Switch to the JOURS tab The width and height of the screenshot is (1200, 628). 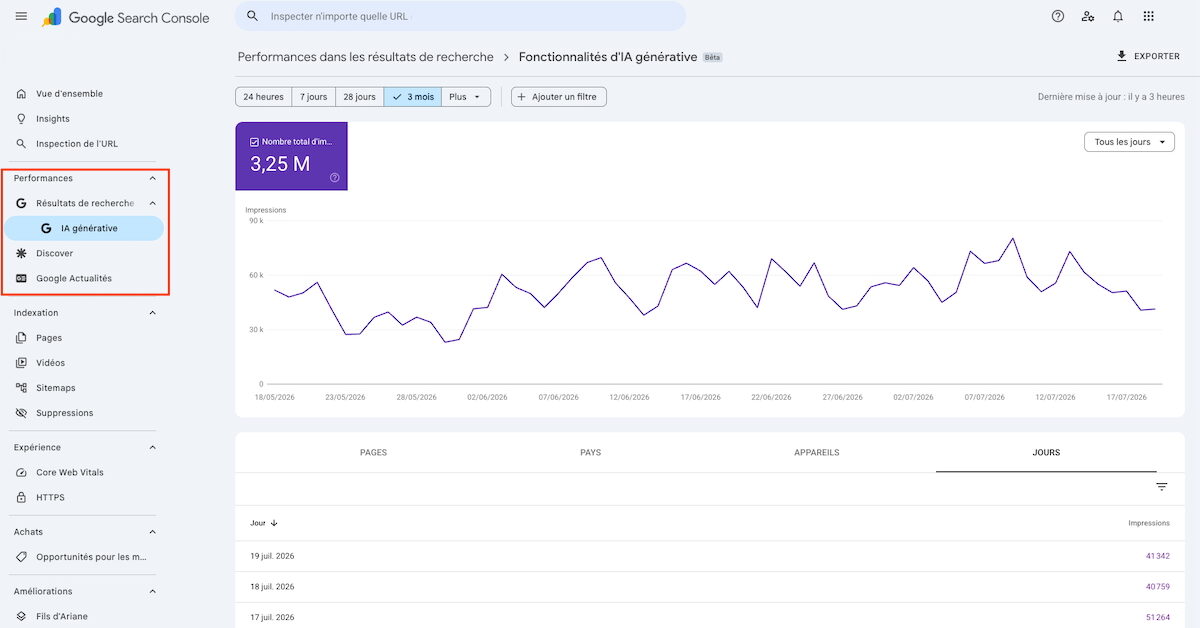[x=1046, y=453]
